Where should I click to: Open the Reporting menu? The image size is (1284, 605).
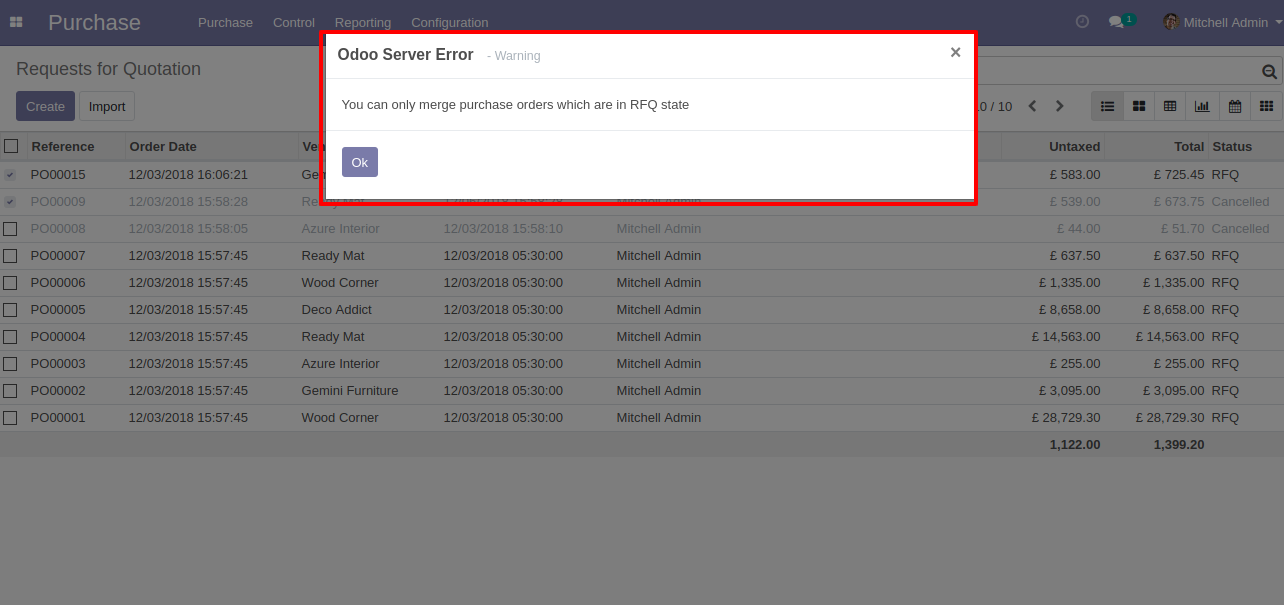point(363,22)
